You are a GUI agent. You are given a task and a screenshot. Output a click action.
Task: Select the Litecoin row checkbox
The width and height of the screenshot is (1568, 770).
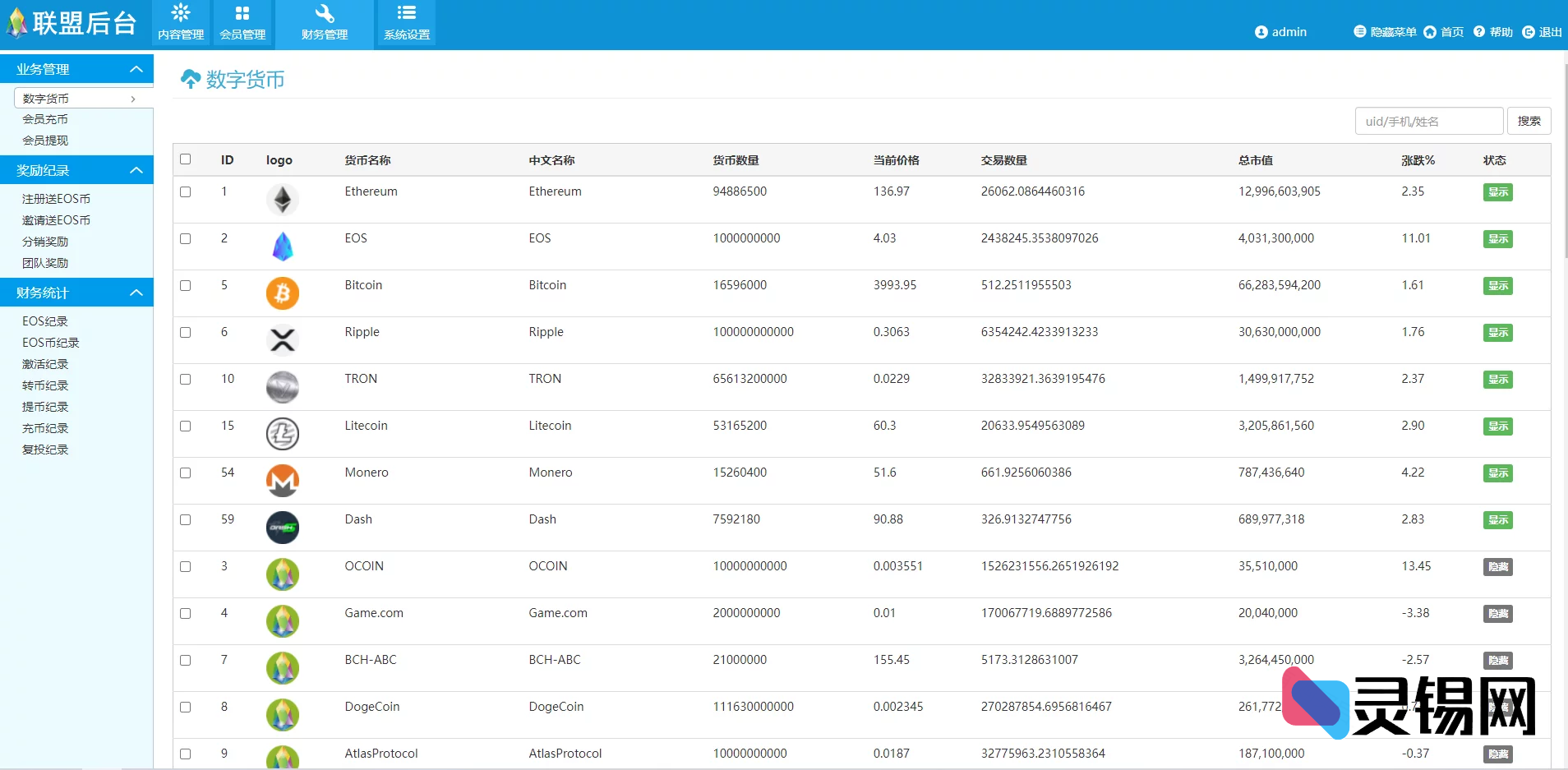(186, 426)
